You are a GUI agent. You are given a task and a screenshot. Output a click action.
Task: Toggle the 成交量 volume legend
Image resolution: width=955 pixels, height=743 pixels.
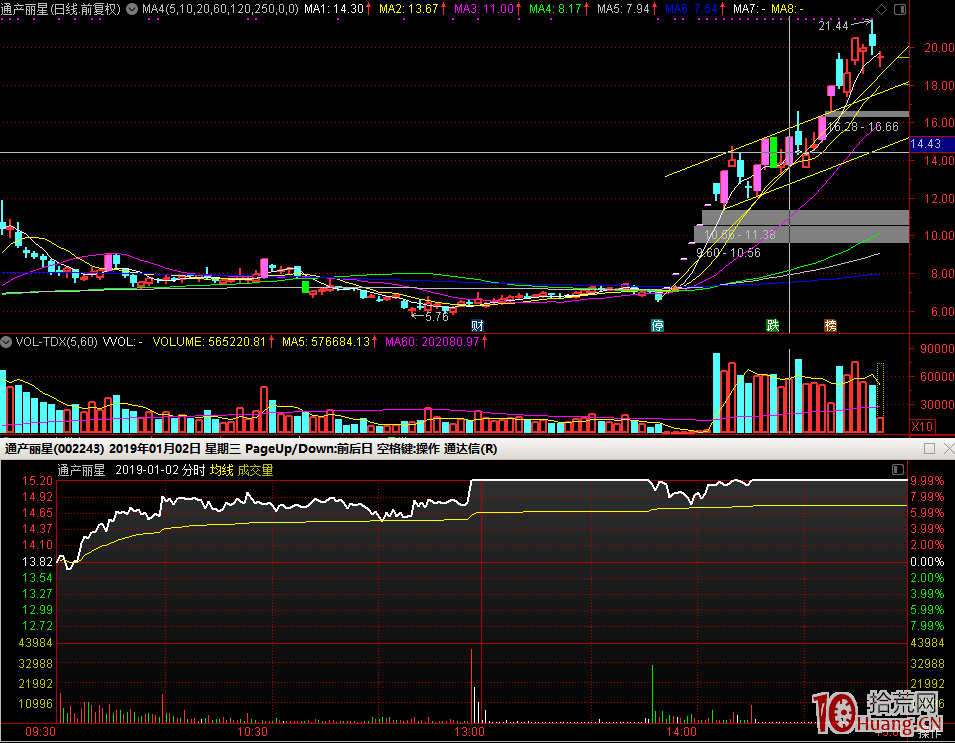255,470
